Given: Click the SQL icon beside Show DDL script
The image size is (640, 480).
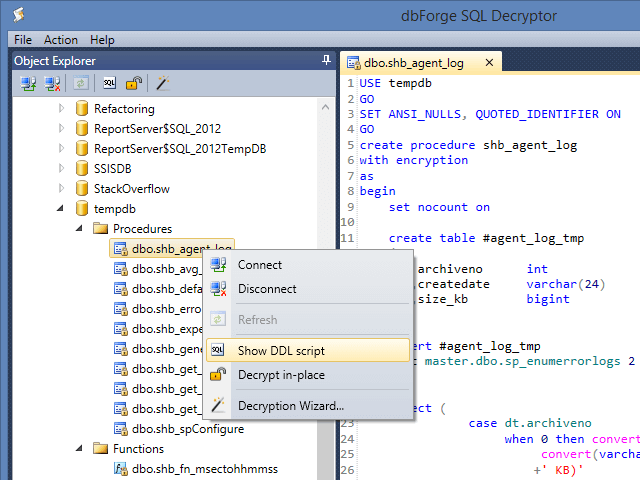Looking at the screenshot, I should 218,350.
